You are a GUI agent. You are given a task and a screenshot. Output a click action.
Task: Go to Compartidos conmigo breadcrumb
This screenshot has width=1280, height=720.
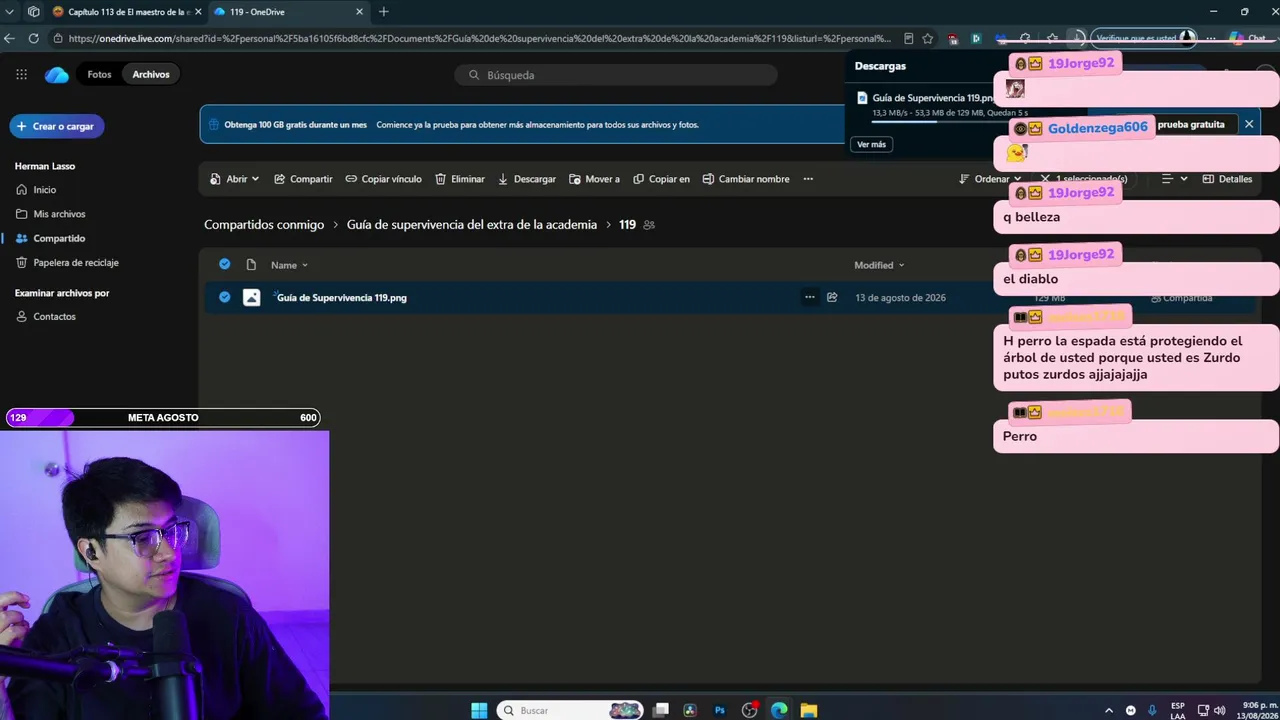pos(264,225)
